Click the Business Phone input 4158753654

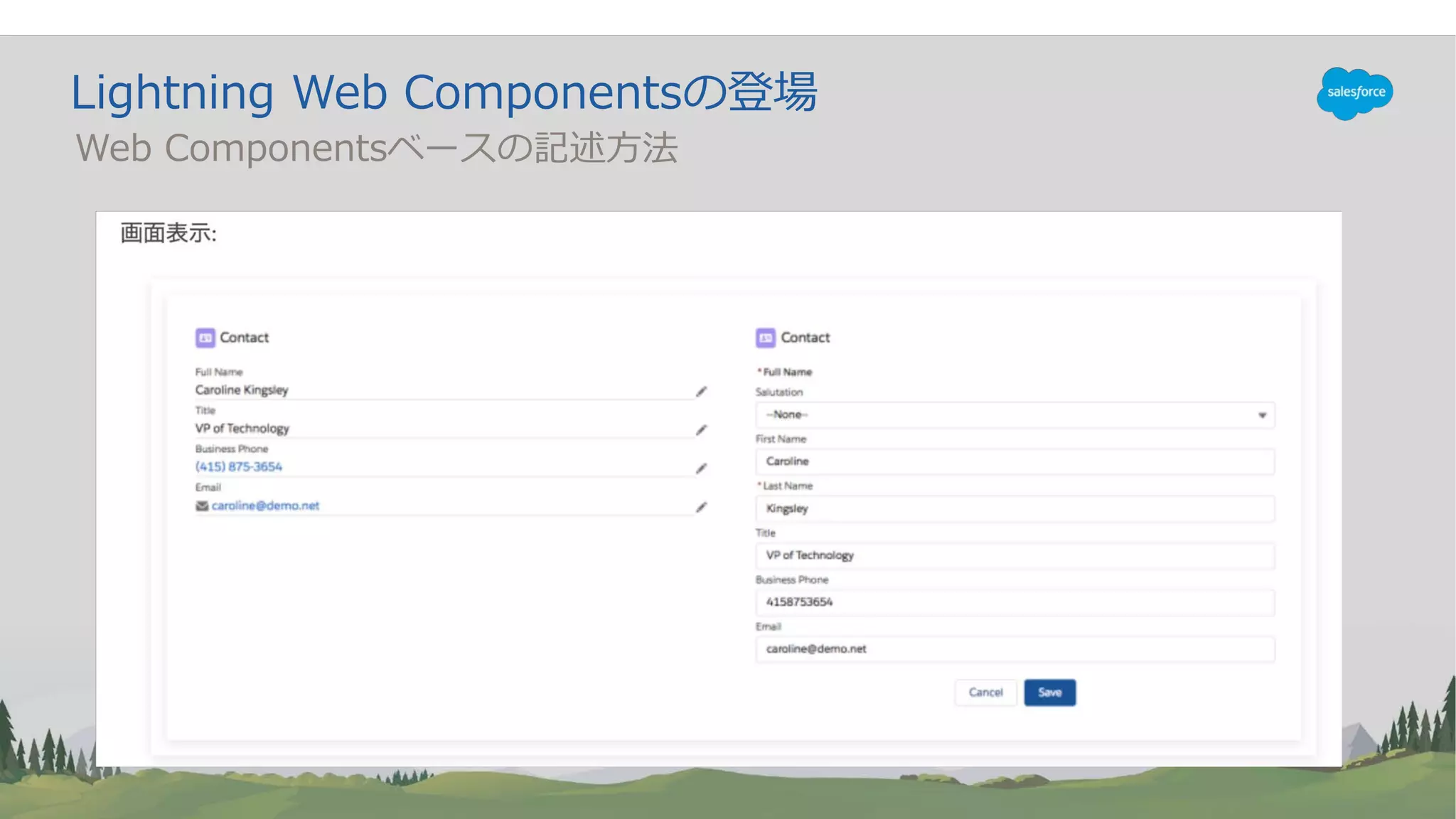pyautogui.click(x=1014, y=602)
